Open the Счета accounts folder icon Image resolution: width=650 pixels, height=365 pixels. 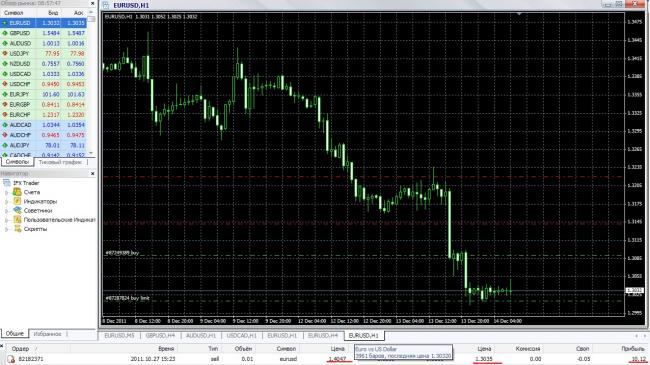coord(17,192)
